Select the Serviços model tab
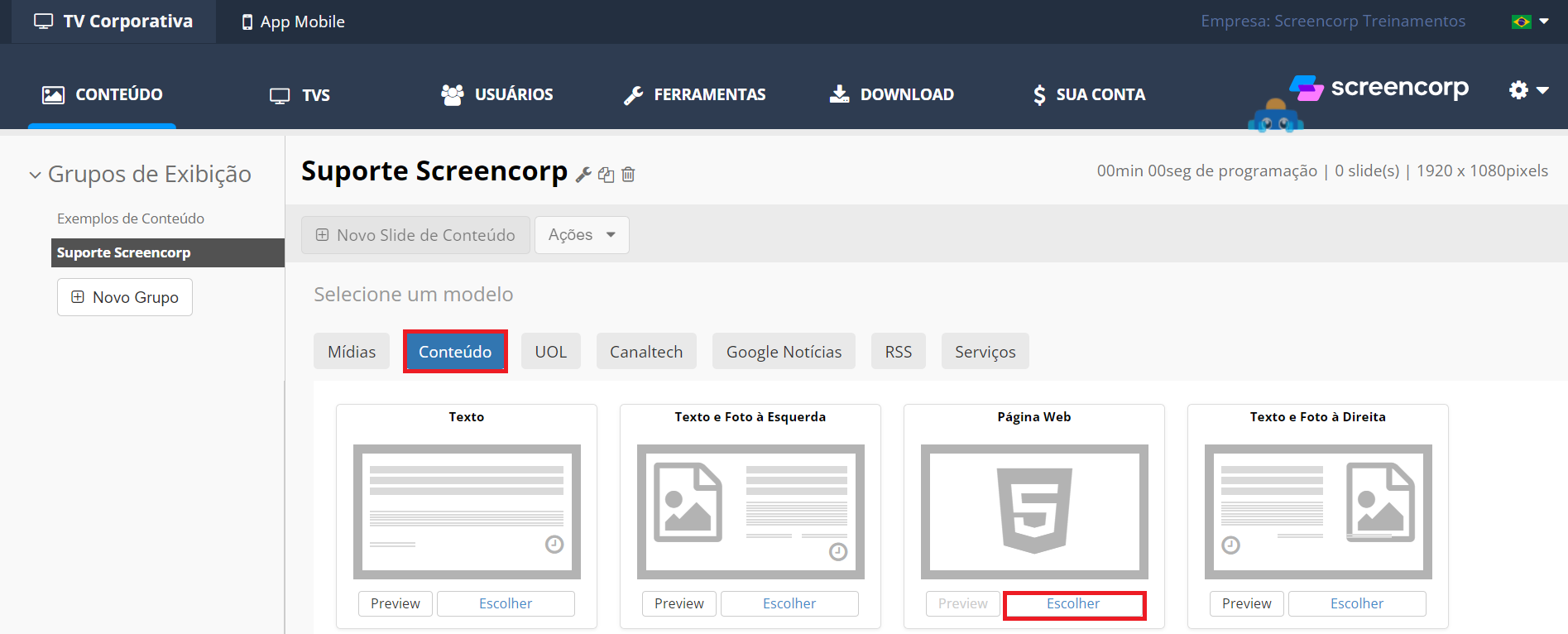This screenshot has width=1568, height=634. [985, 352]
